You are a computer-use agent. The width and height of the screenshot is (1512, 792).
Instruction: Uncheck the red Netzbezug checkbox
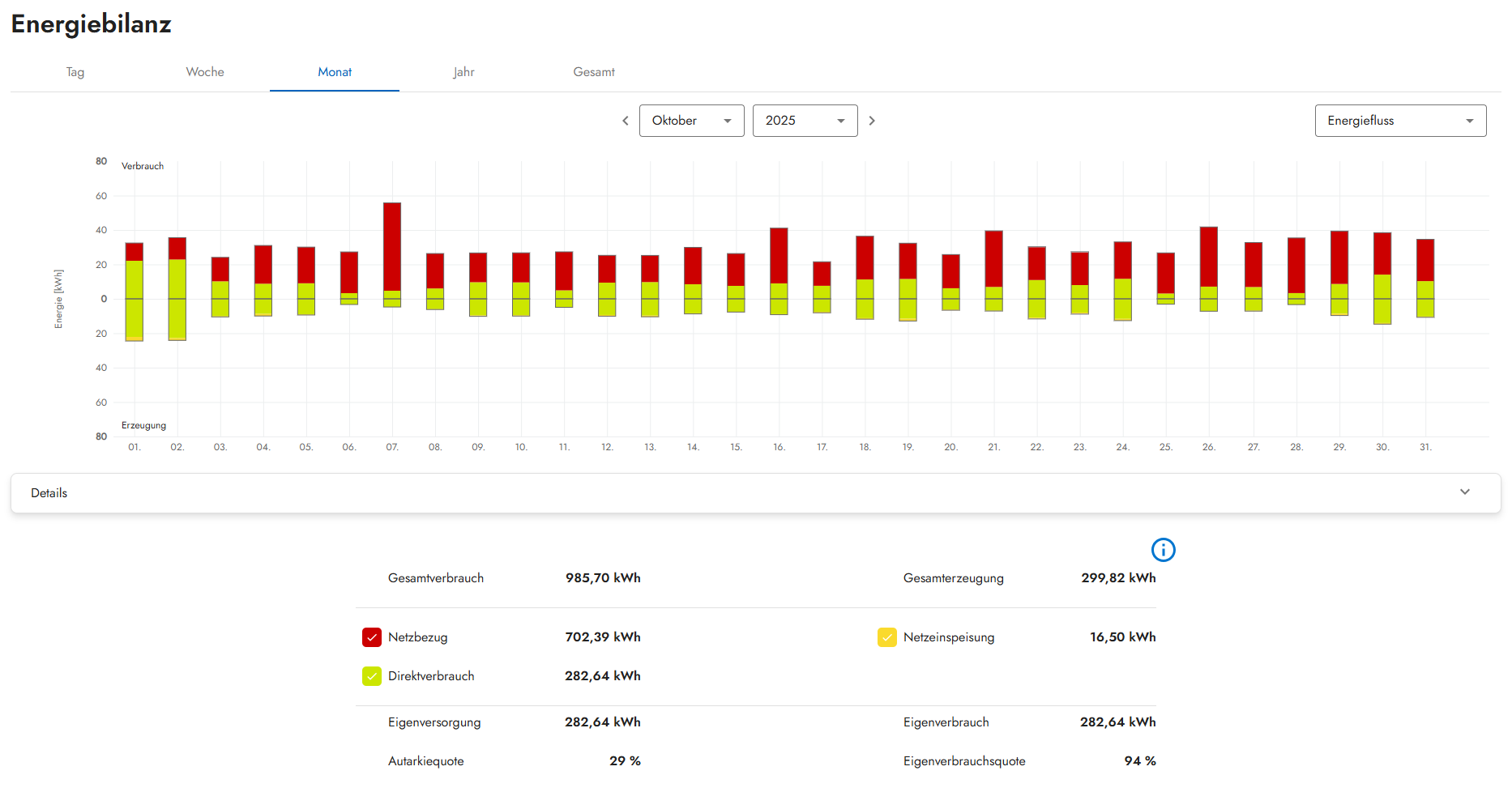(x=372, y=637)
